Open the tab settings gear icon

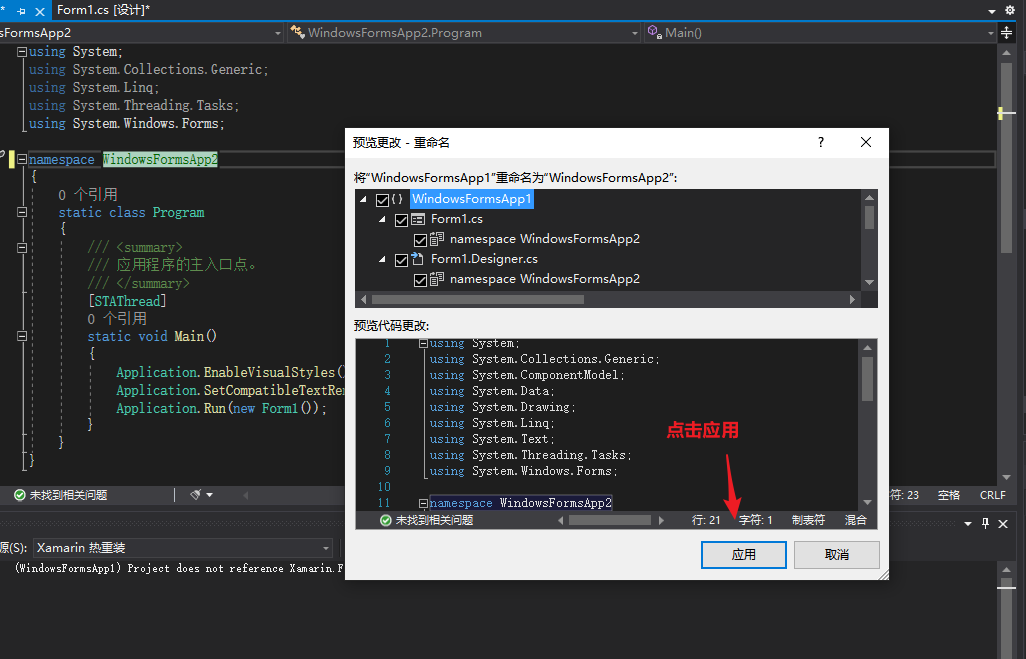[x=1010, y=10]
